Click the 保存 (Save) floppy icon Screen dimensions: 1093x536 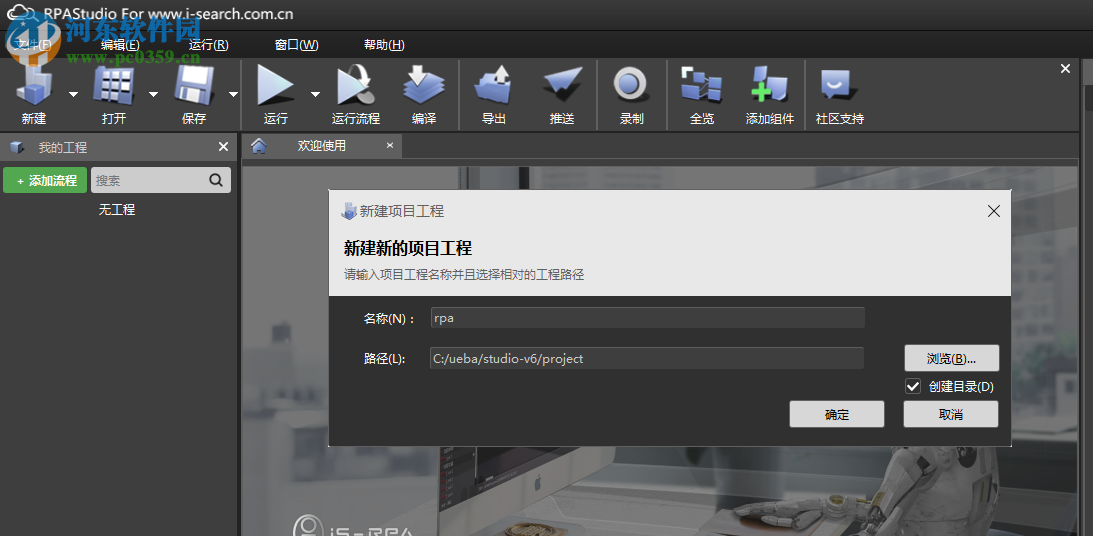[x=194, y=86]
